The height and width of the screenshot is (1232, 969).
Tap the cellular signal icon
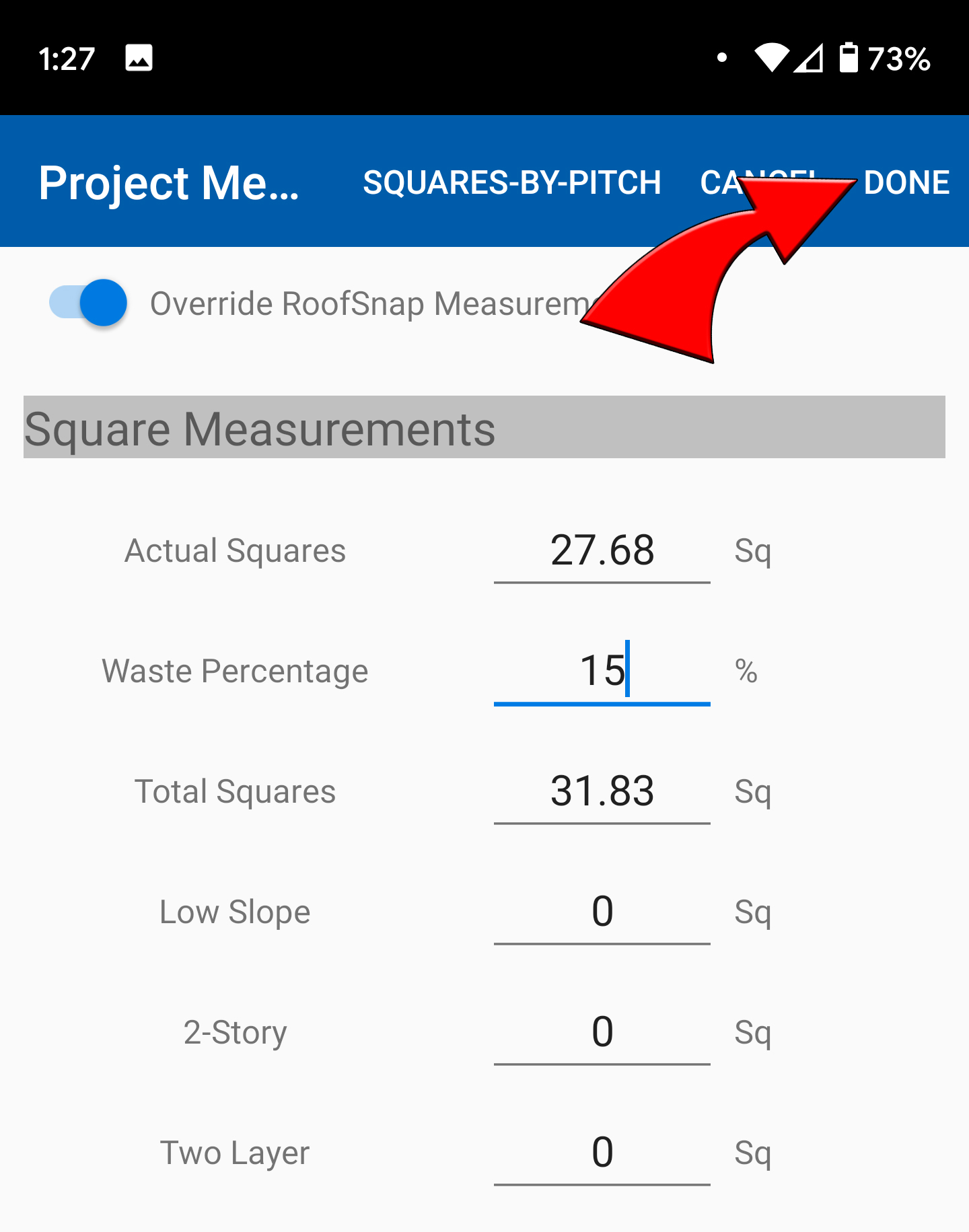tap(809, 58)
